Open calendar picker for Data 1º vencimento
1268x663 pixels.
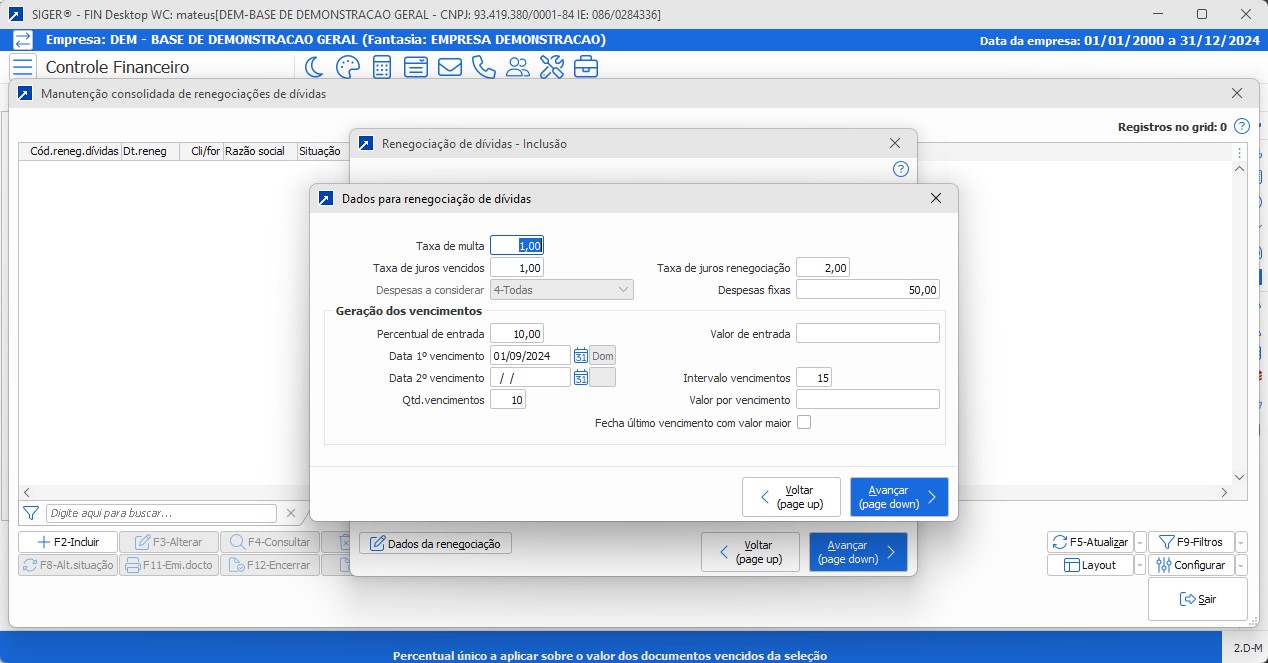coord(580,355)
